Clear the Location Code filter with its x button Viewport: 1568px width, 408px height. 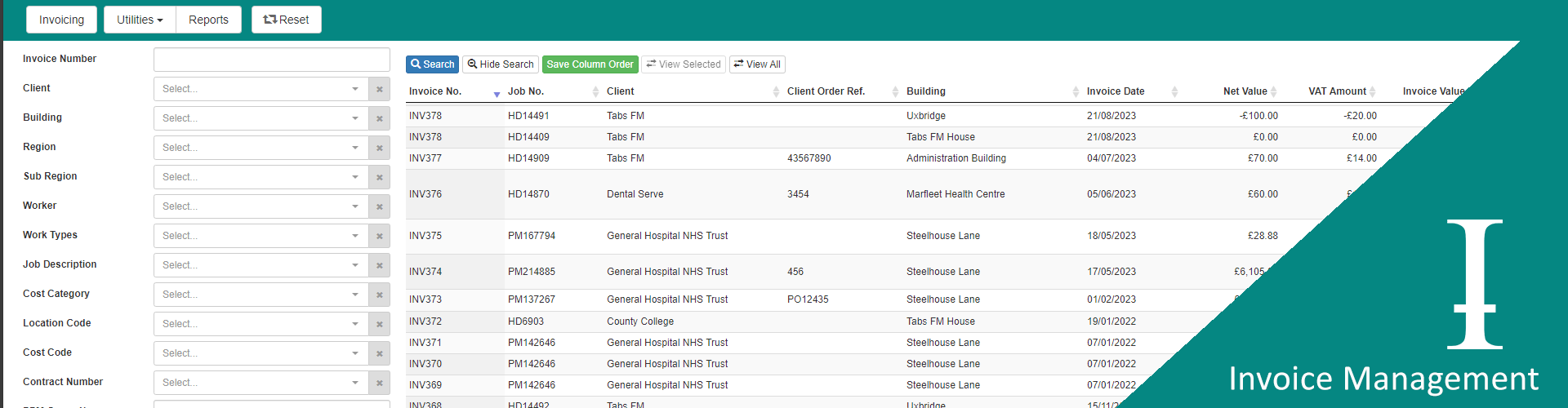[x=379, y=324]
